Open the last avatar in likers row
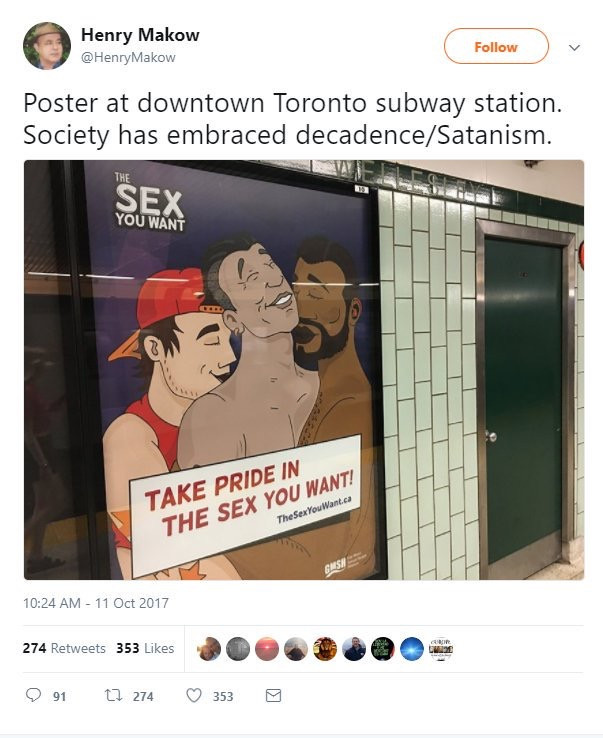Image resolution: width=603 pixels, height=738 pixels. pos(441,649)
